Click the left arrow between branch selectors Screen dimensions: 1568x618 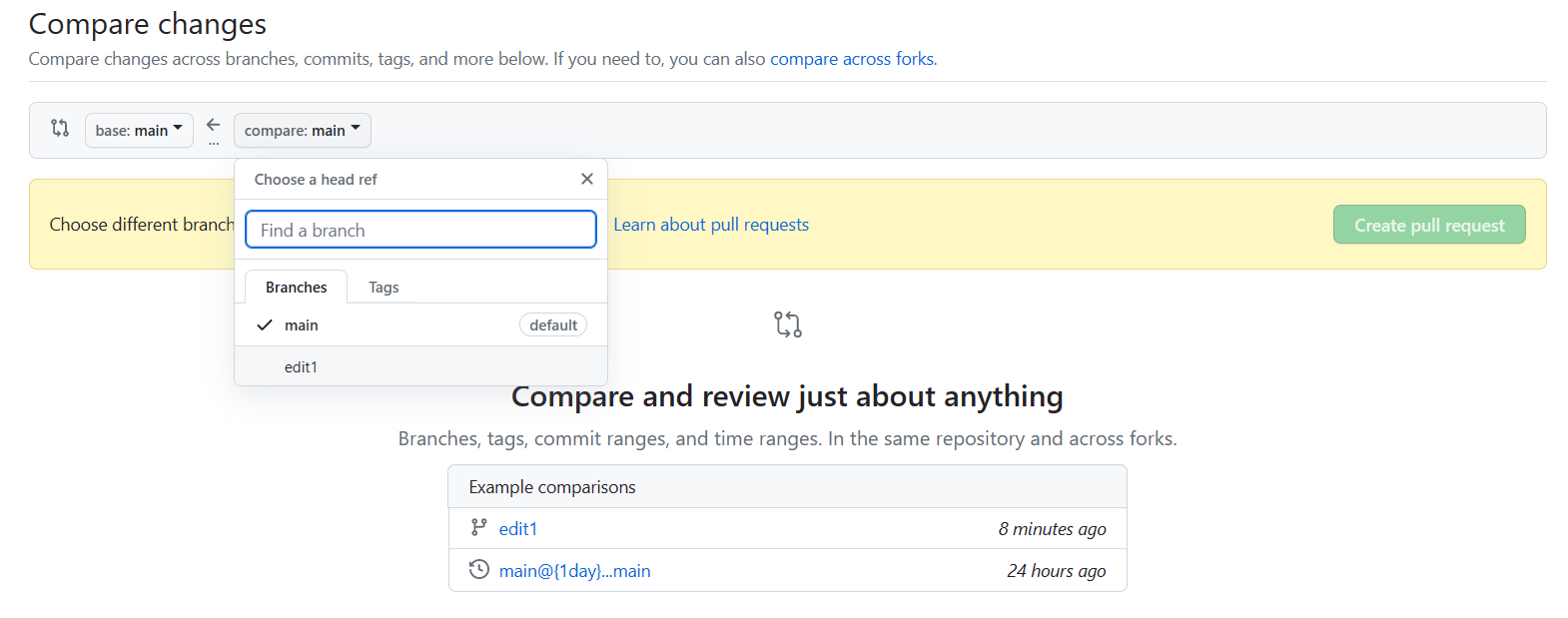pos(214,126)
